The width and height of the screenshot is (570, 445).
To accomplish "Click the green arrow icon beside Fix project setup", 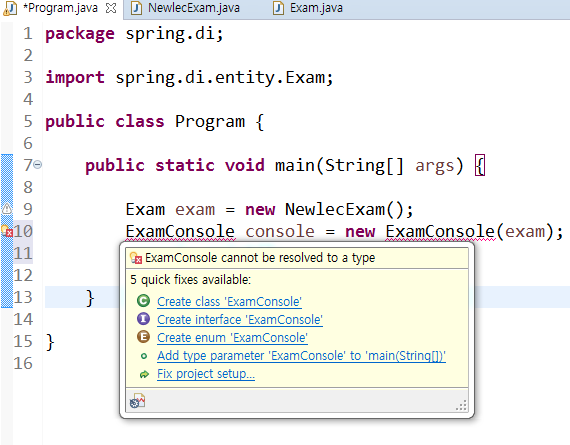I will coord(144,374).
